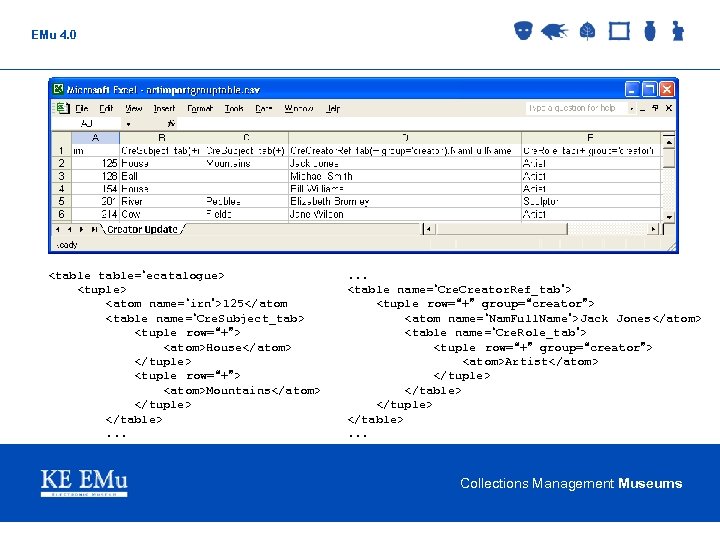Select row 2 header
Image resolution: width=720 pixels, height=540 pixels.
coord(61,163)
